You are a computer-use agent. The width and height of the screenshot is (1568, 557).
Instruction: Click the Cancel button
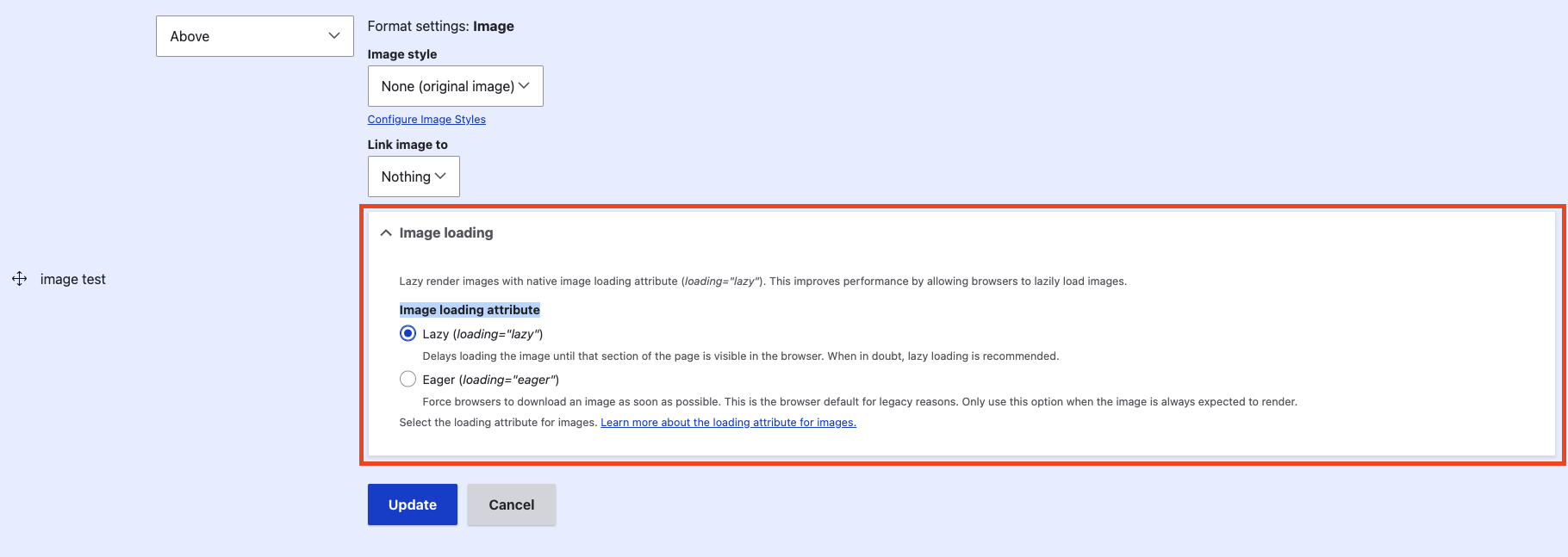click(512, 504)
